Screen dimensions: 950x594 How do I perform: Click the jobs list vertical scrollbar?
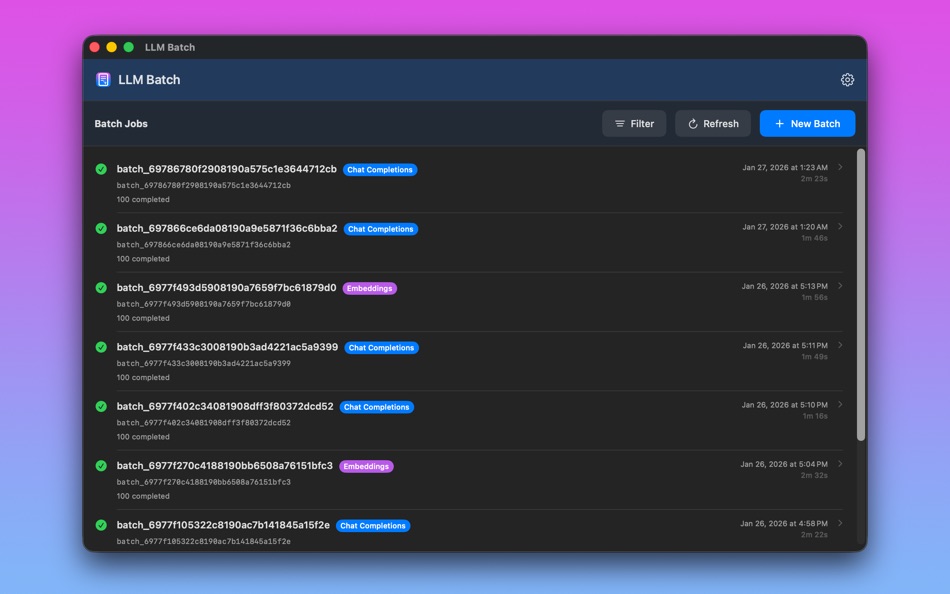point(860,295)
